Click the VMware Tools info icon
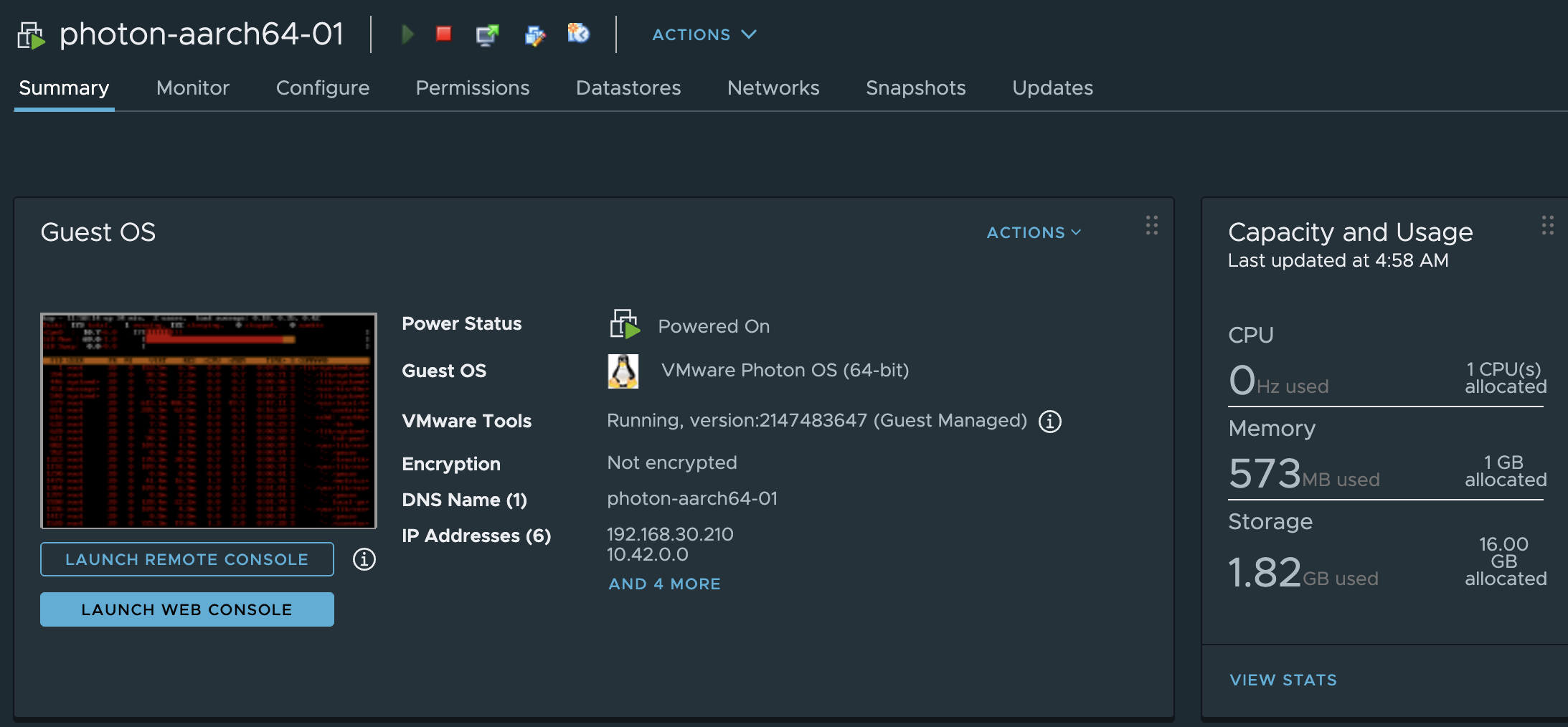This screenshot has width=1568, height=727. coord(1050,422)
